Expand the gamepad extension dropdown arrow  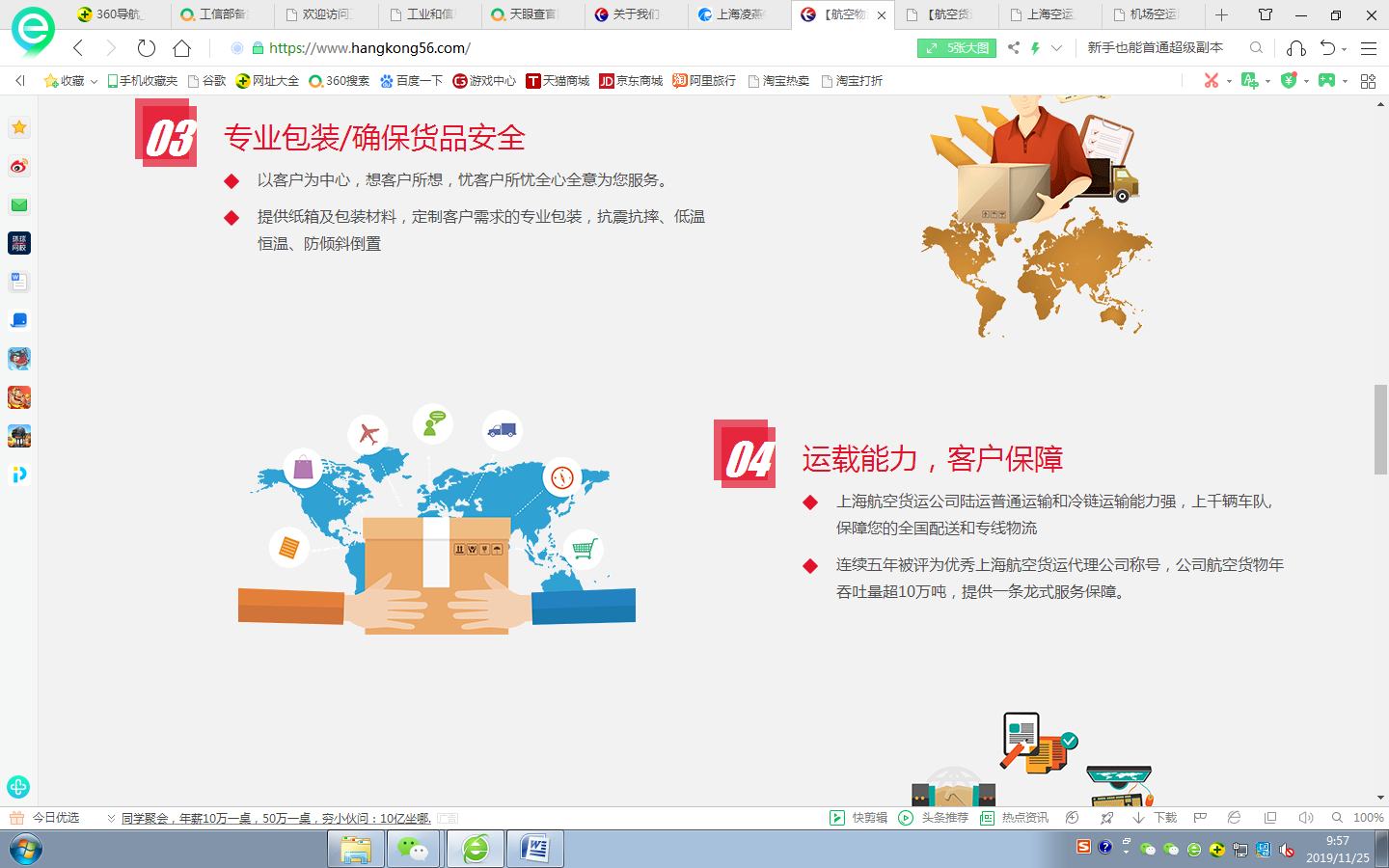click(1345, 82)
